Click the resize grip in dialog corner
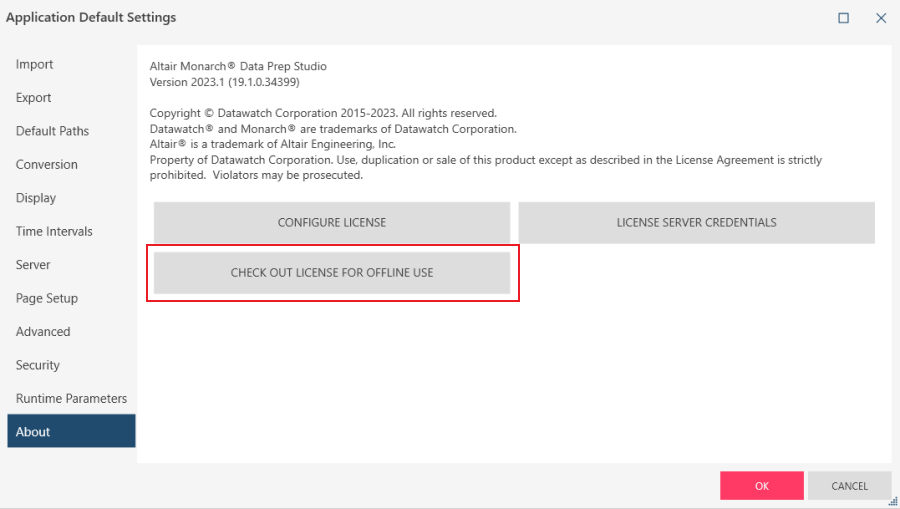 pos(893,502)
